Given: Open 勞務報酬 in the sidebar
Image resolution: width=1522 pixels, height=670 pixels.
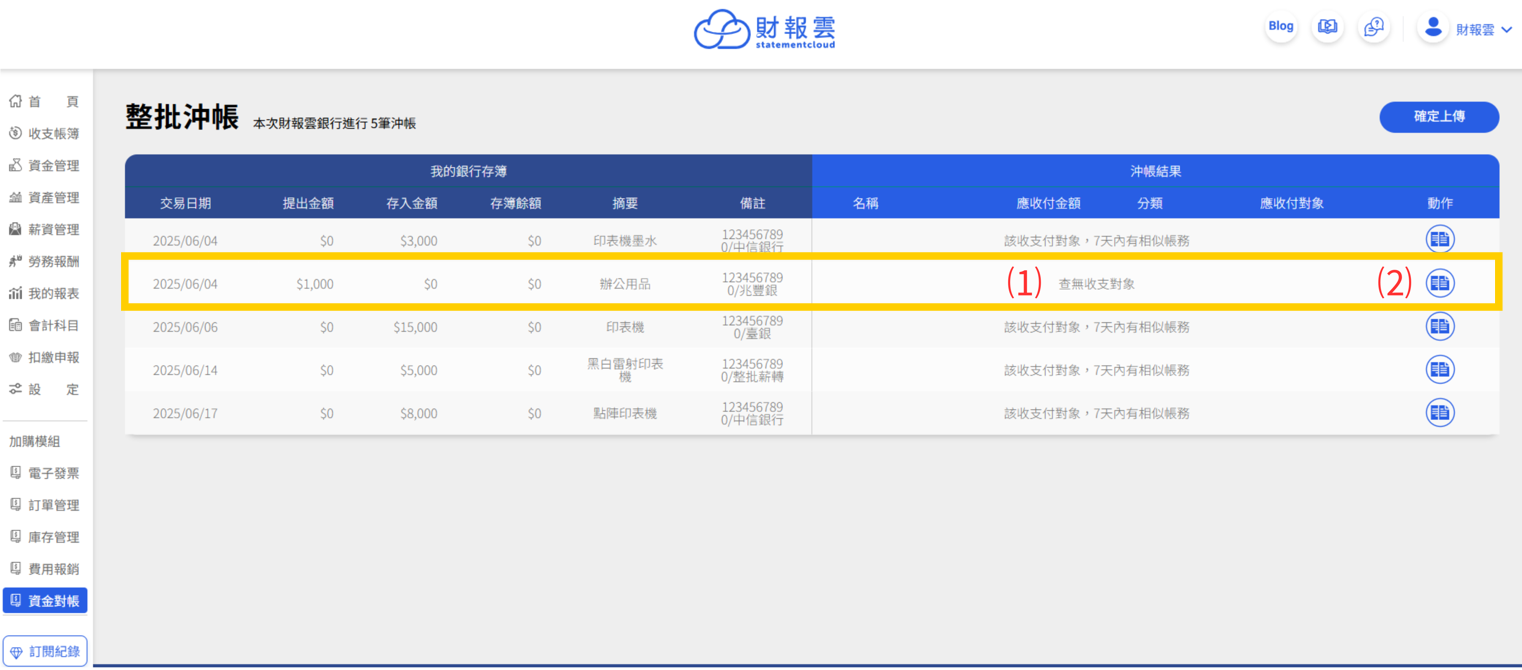Looking at the screenshot, I should (x=44, y=262).
